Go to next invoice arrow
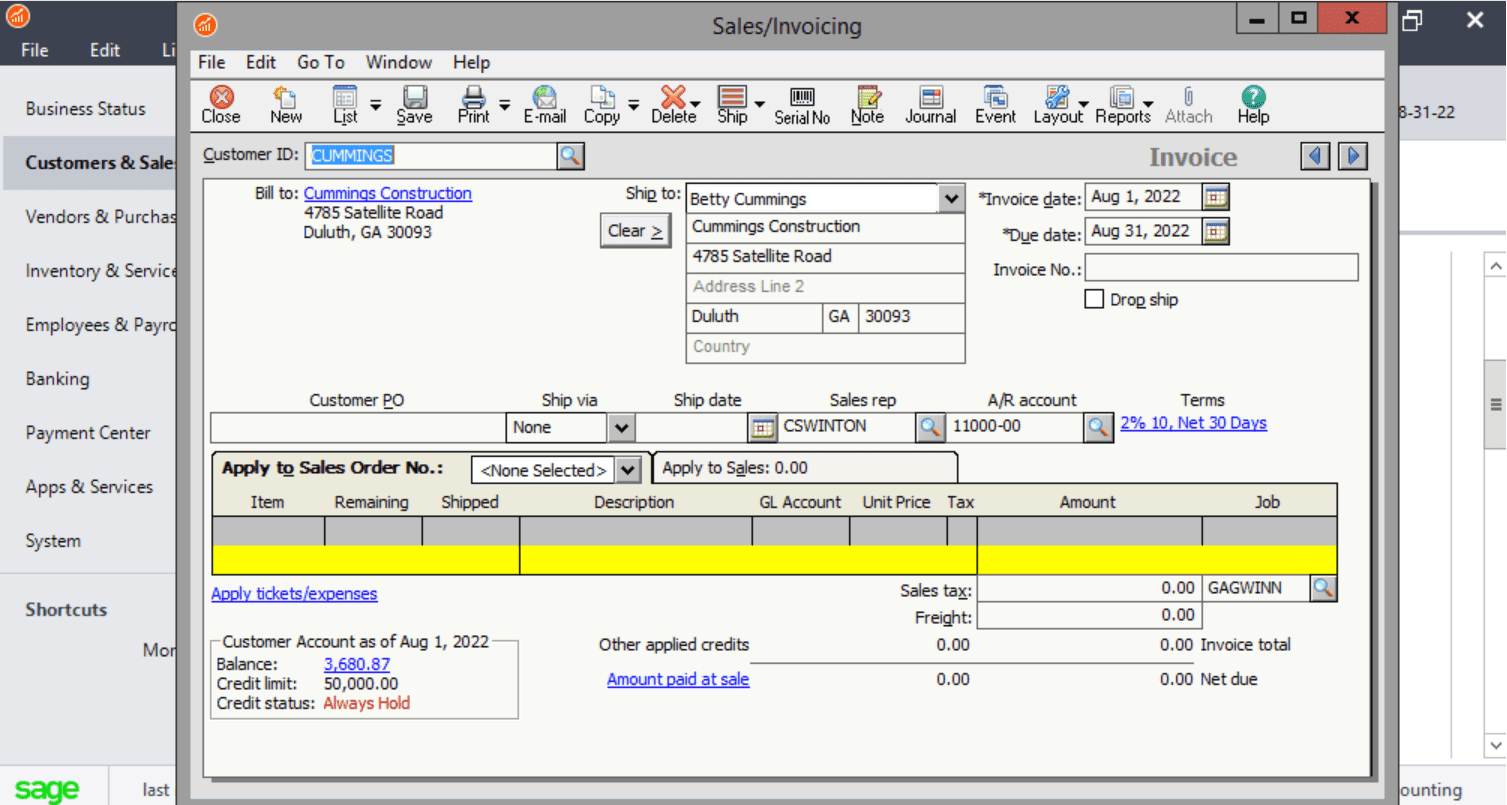 tap(1353, 156)
